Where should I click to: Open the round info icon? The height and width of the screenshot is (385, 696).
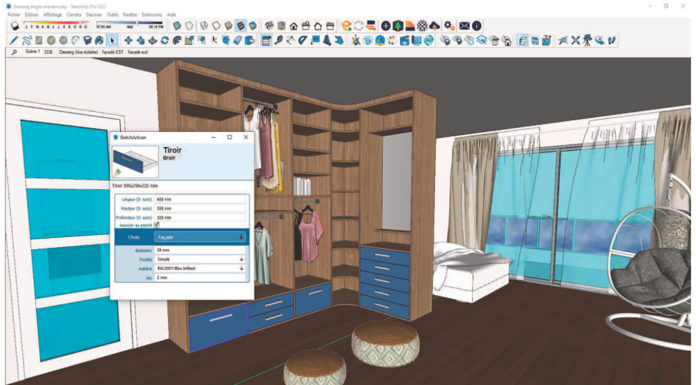[x=476, y=26]
